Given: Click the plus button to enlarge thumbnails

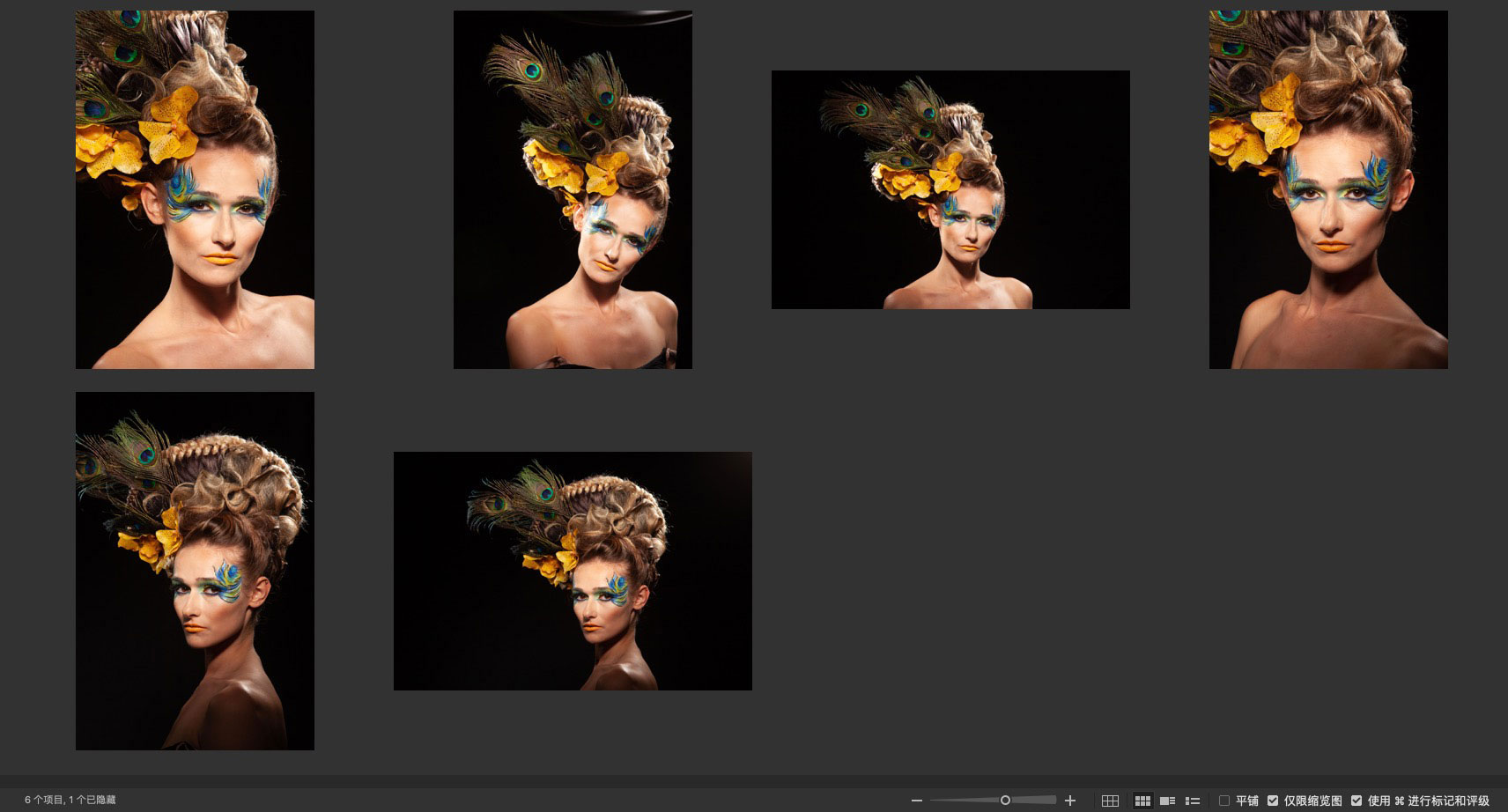Looking at the screenshot, I should point(1070,801).
